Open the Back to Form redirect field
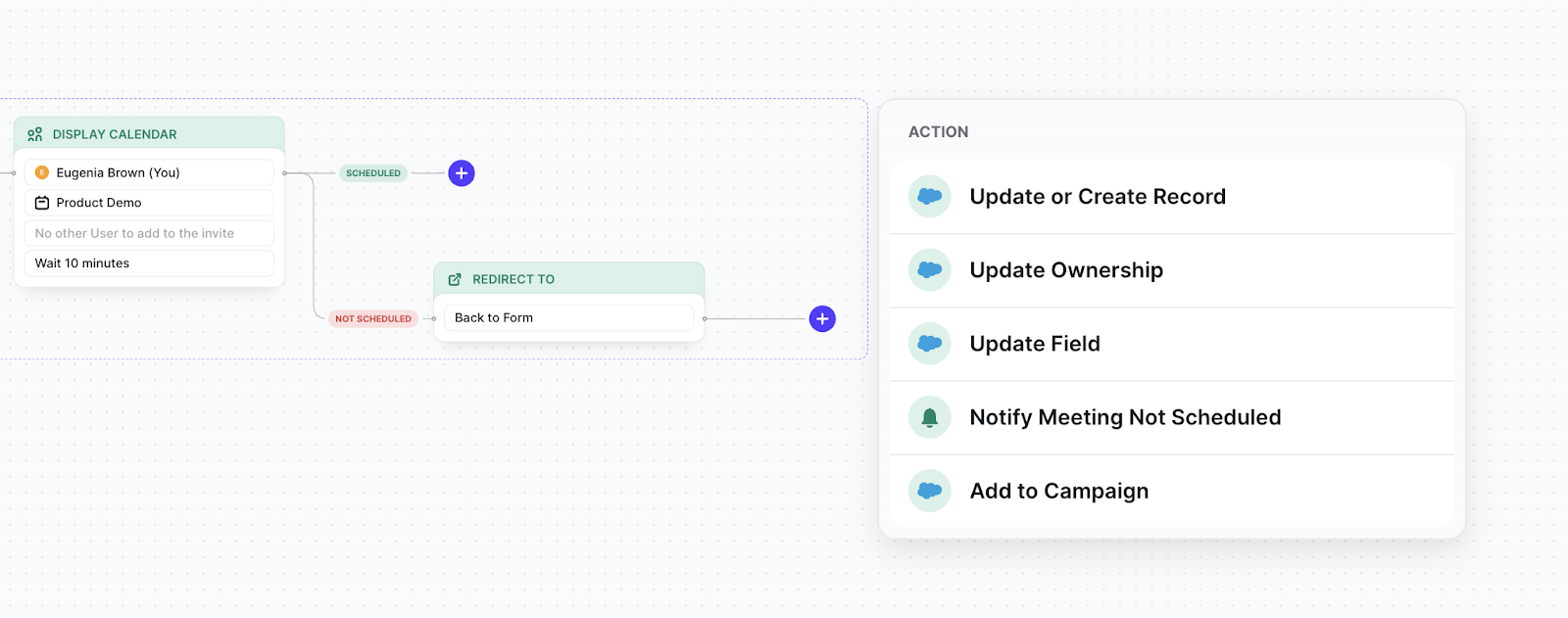 click(568, 317)
